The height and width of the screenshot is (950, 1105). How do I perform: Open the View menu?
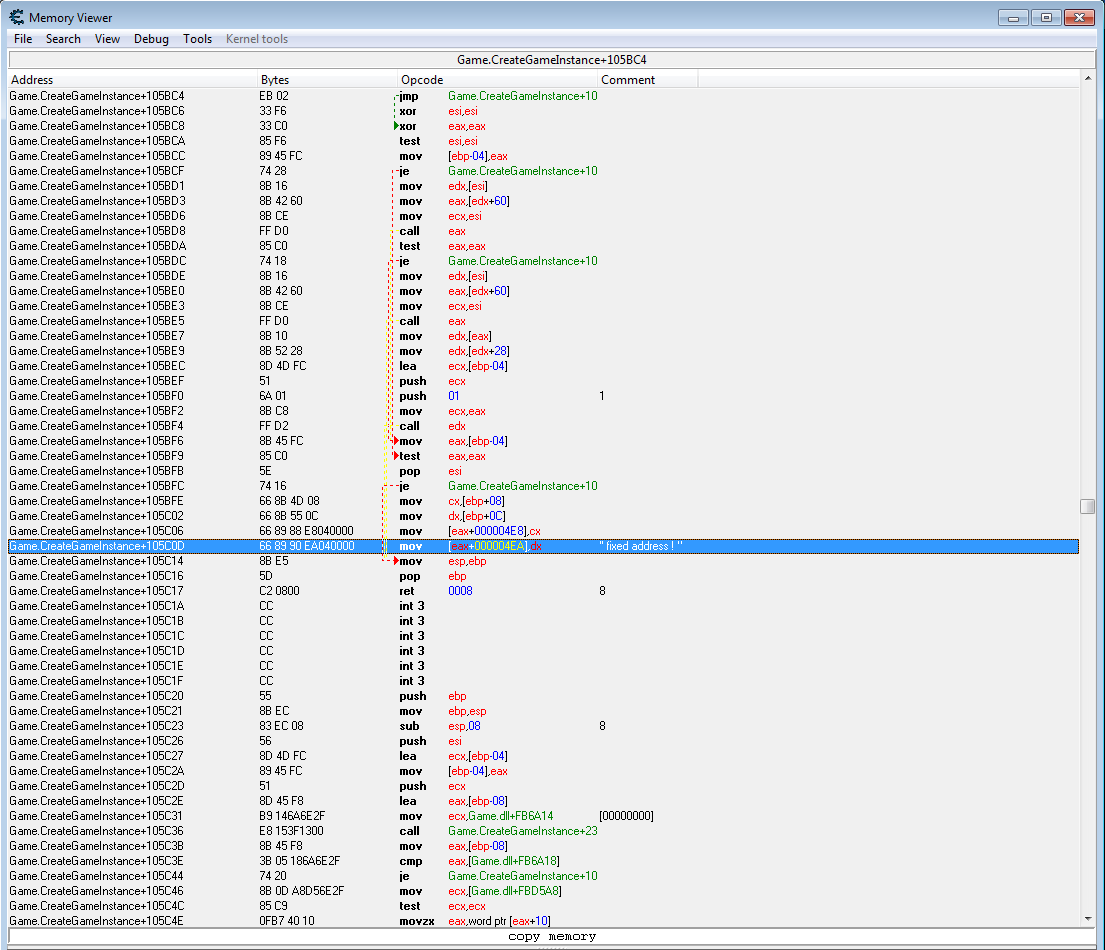coord(107,39)
